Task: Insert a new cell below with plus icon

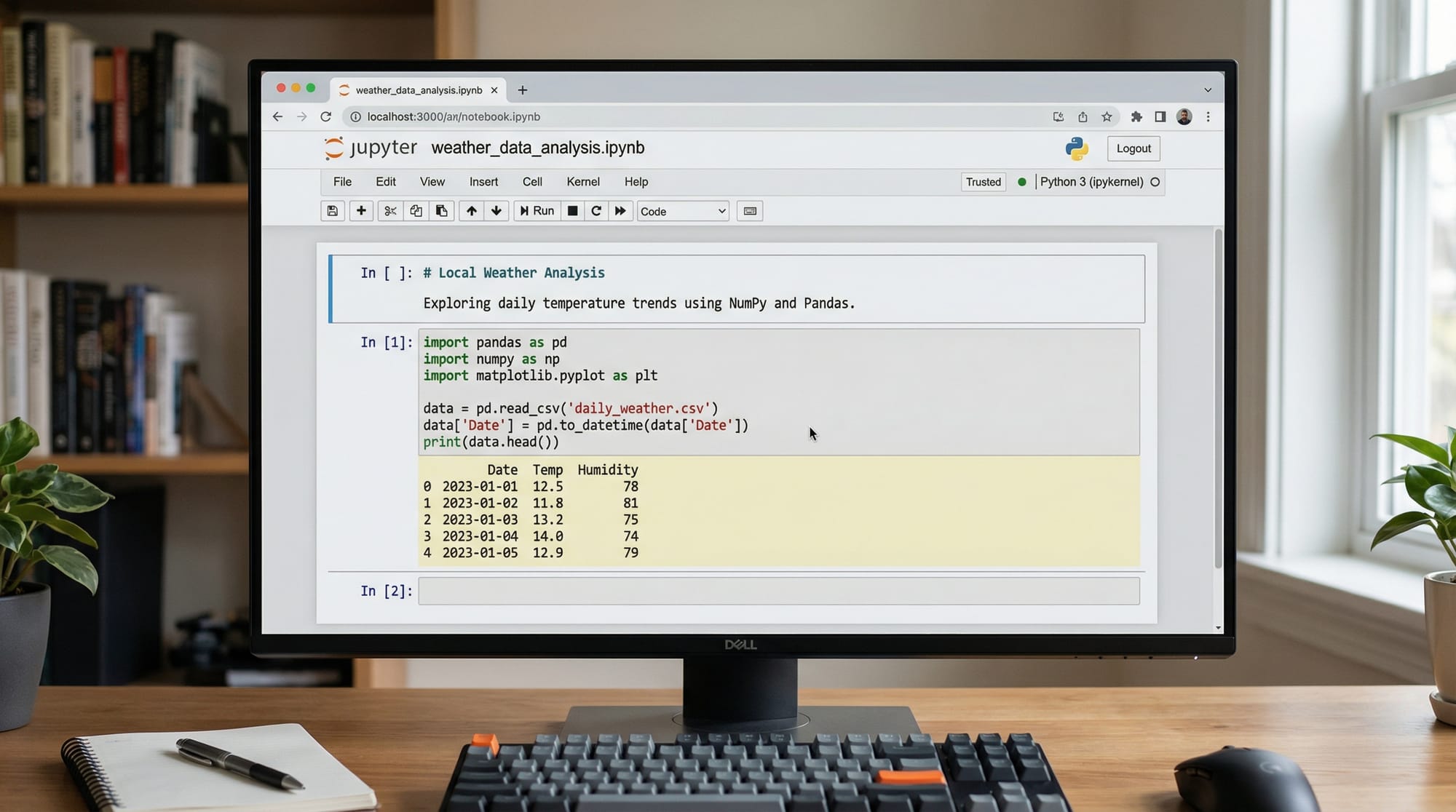Action: pyautogui.click(x=361, y=211)
